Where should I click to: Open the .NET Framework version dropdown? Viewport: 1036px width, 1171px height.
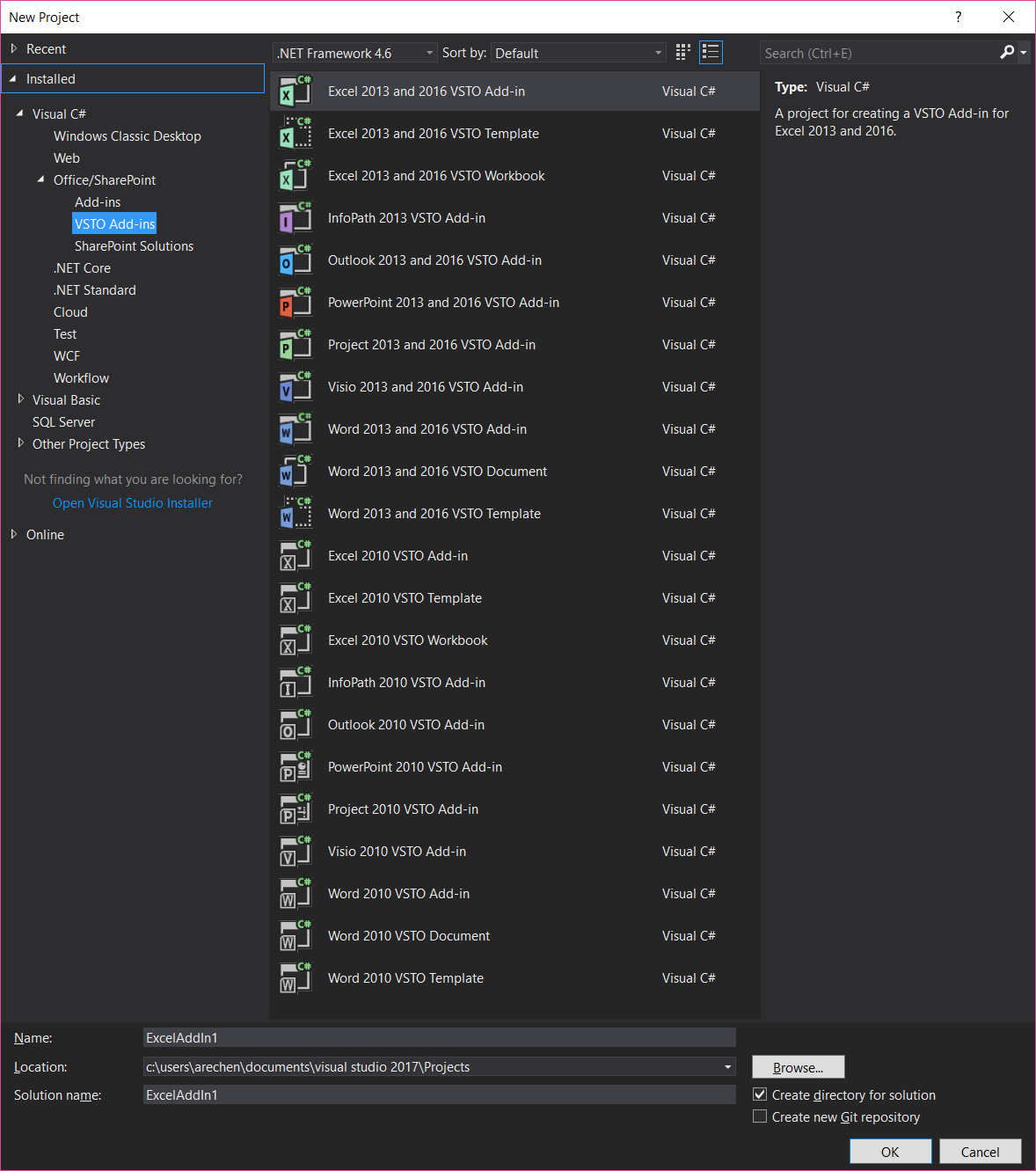[x=355, y=53]
